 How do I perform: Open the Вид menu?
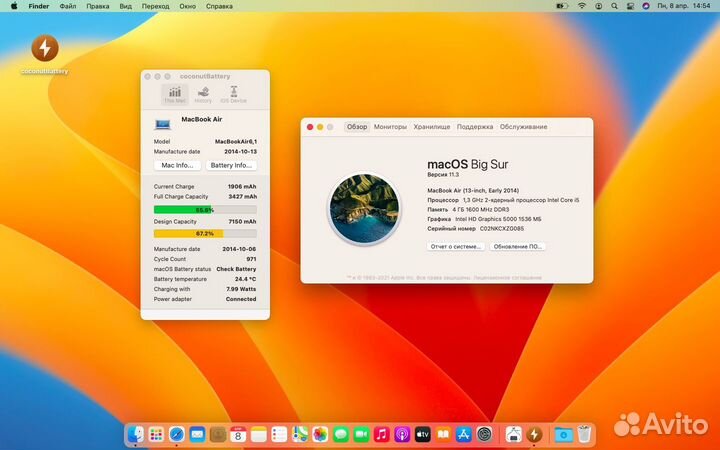point(125,6)
